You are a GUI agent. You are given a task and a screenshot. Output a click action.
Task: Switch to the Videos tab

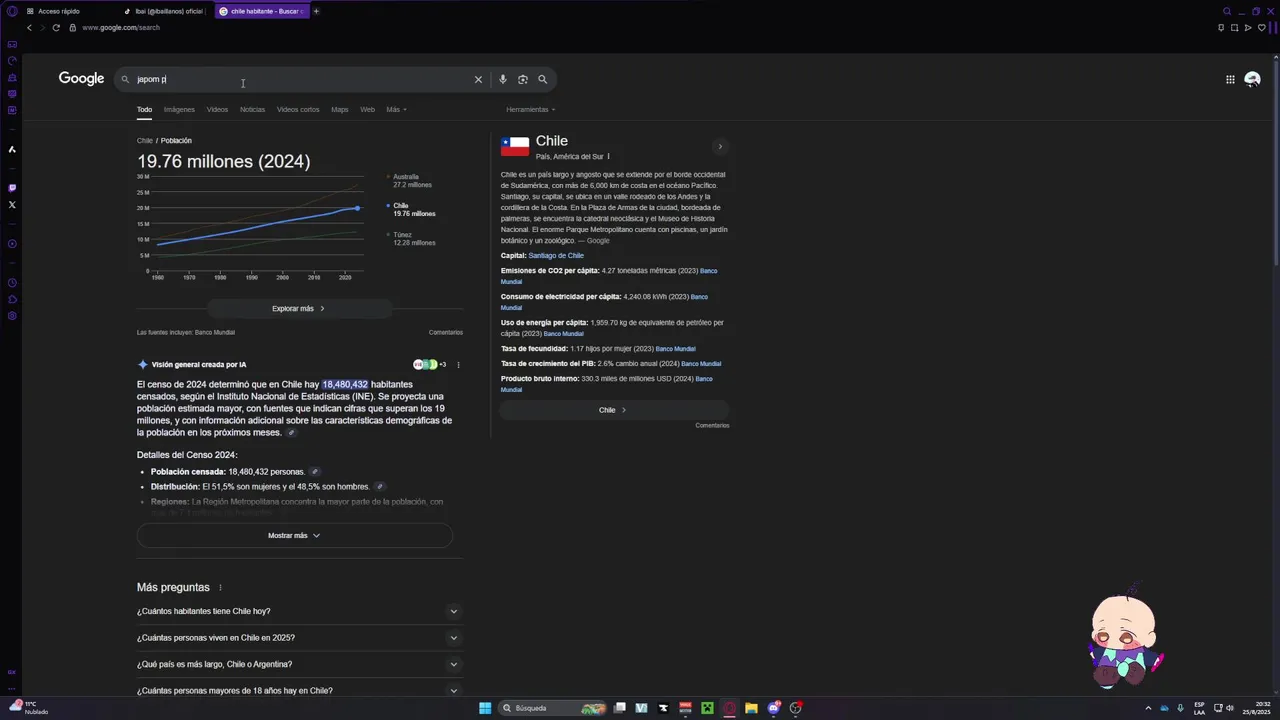(x=217, y=110)
